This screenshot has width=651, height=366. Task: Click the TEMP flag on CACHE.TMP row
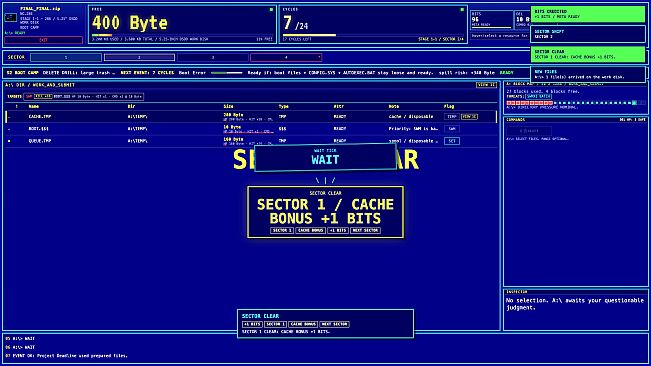point(451,117)
